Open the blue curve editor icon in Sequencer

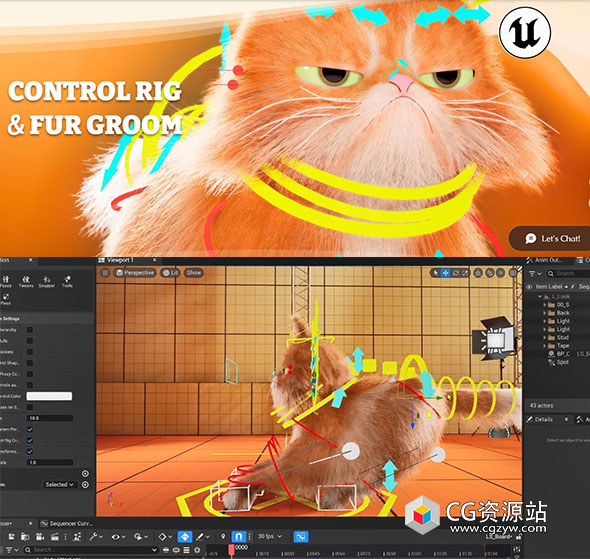(301, 537)
